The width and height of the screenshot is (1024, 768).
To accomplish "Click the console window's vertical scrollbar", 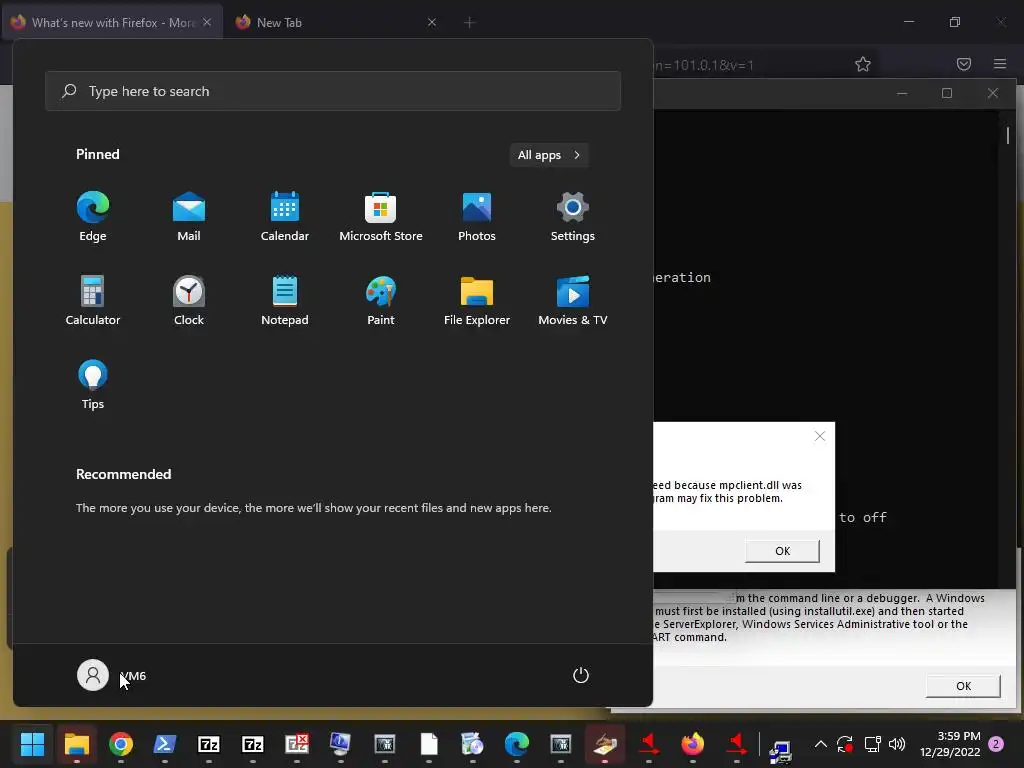I will pyautogui.click(x=1008, y=135).
